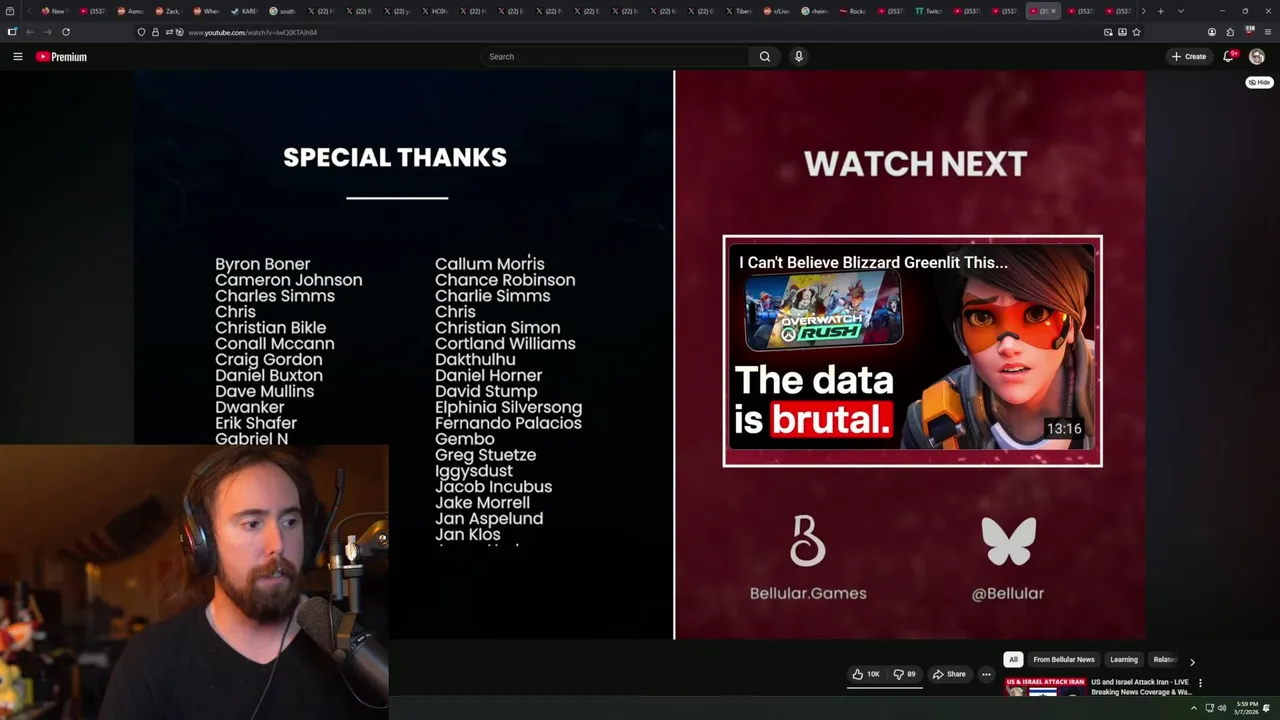Screen dimensions: 1280x720
Task: Open the list all tabs dropdown
Action: tap(1181, 11)
